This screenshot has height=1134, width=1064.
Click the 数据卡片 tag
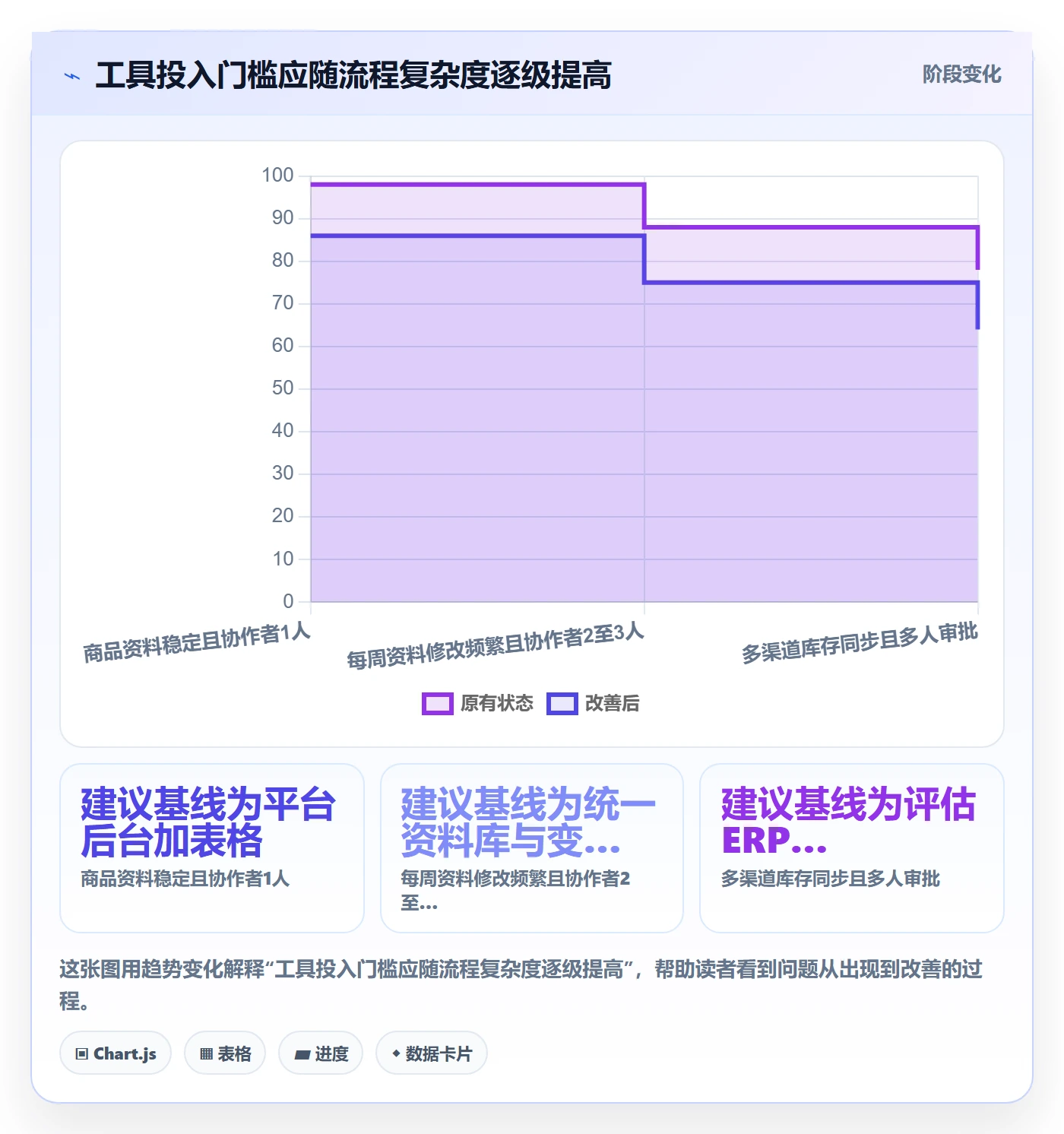[432, 1053]
